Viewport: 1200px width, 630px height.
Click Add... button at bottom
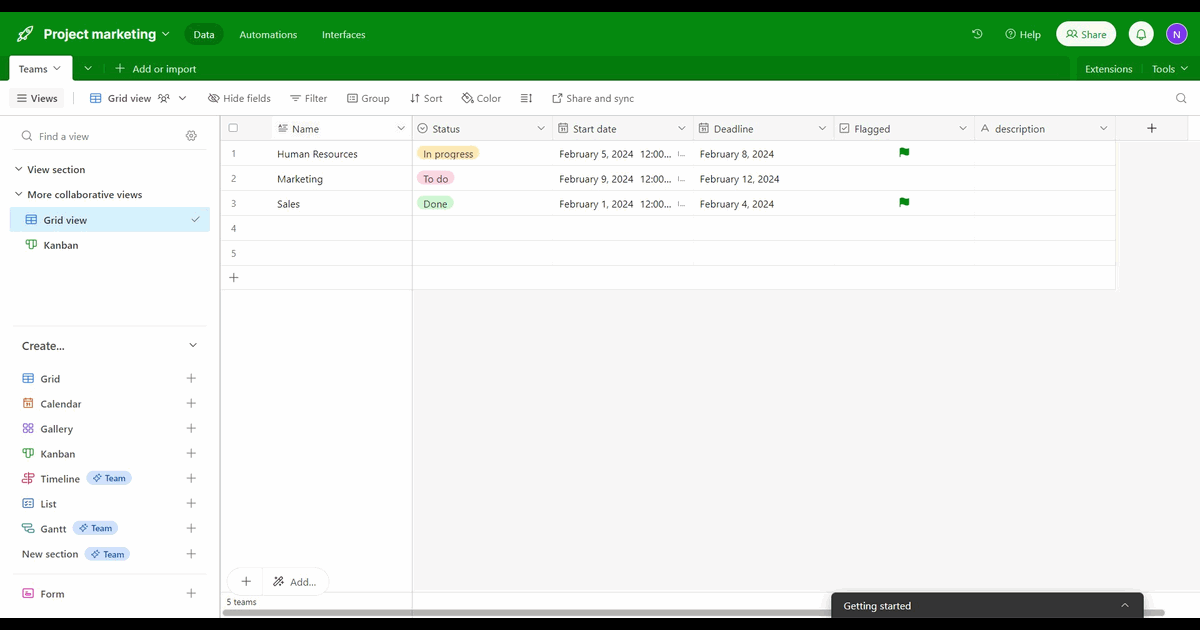(x=295, y=581)
